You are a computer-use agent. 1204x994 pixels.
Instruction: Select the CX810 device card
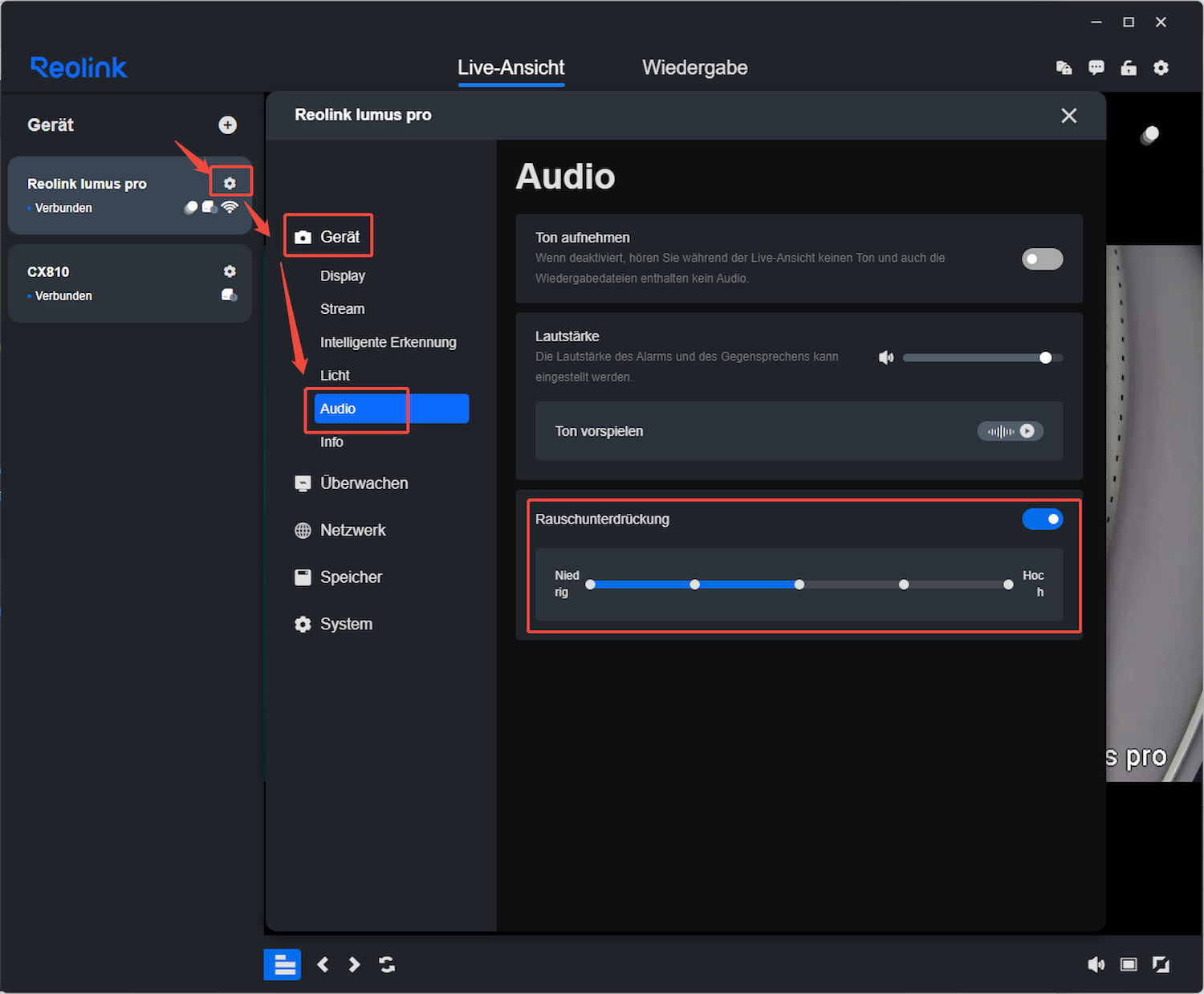pos(130,283)
